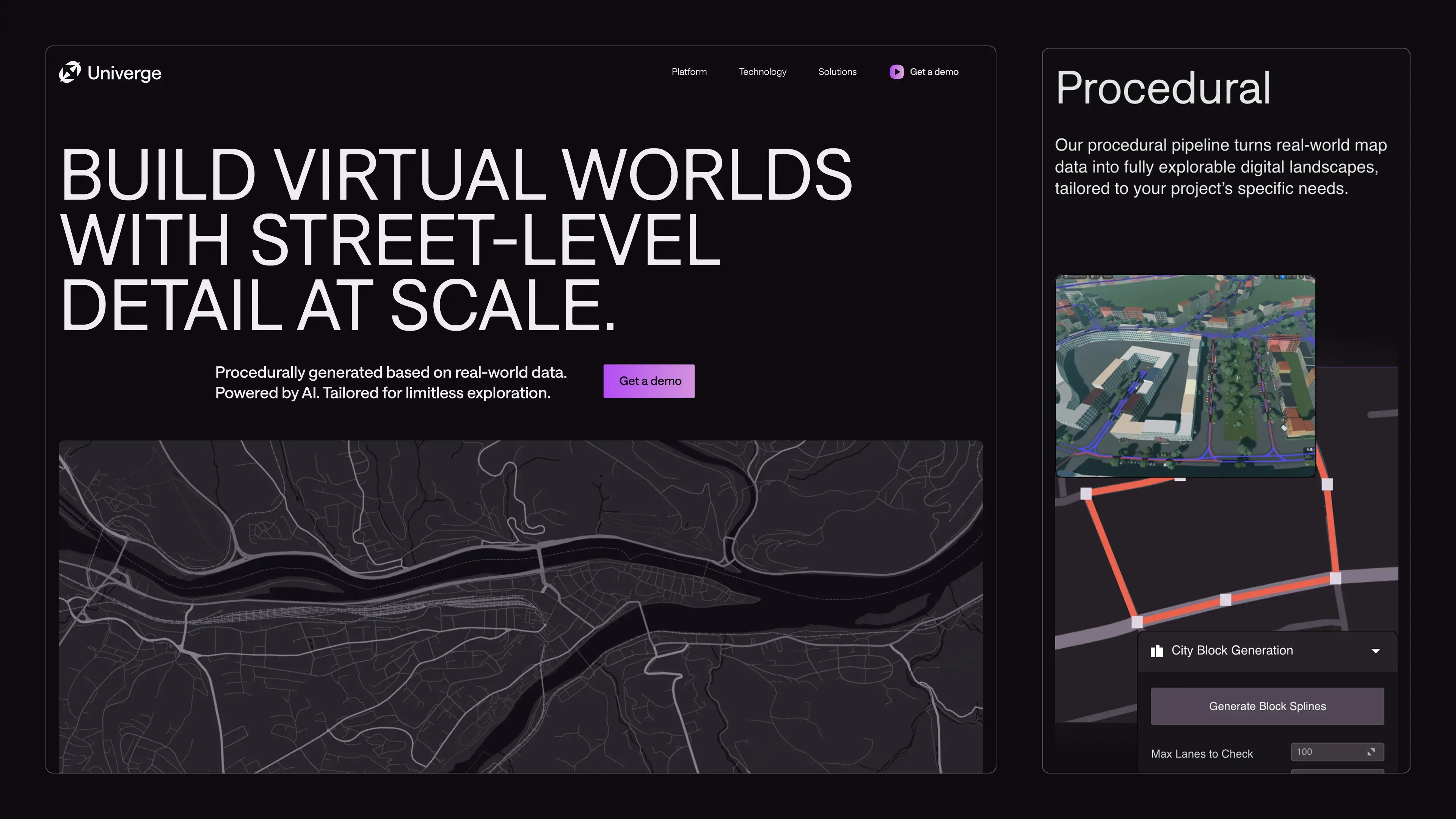1456x819 pixels.
Task: Select the bottom-left spline handle of the red block
Action: coord(1137,622)
